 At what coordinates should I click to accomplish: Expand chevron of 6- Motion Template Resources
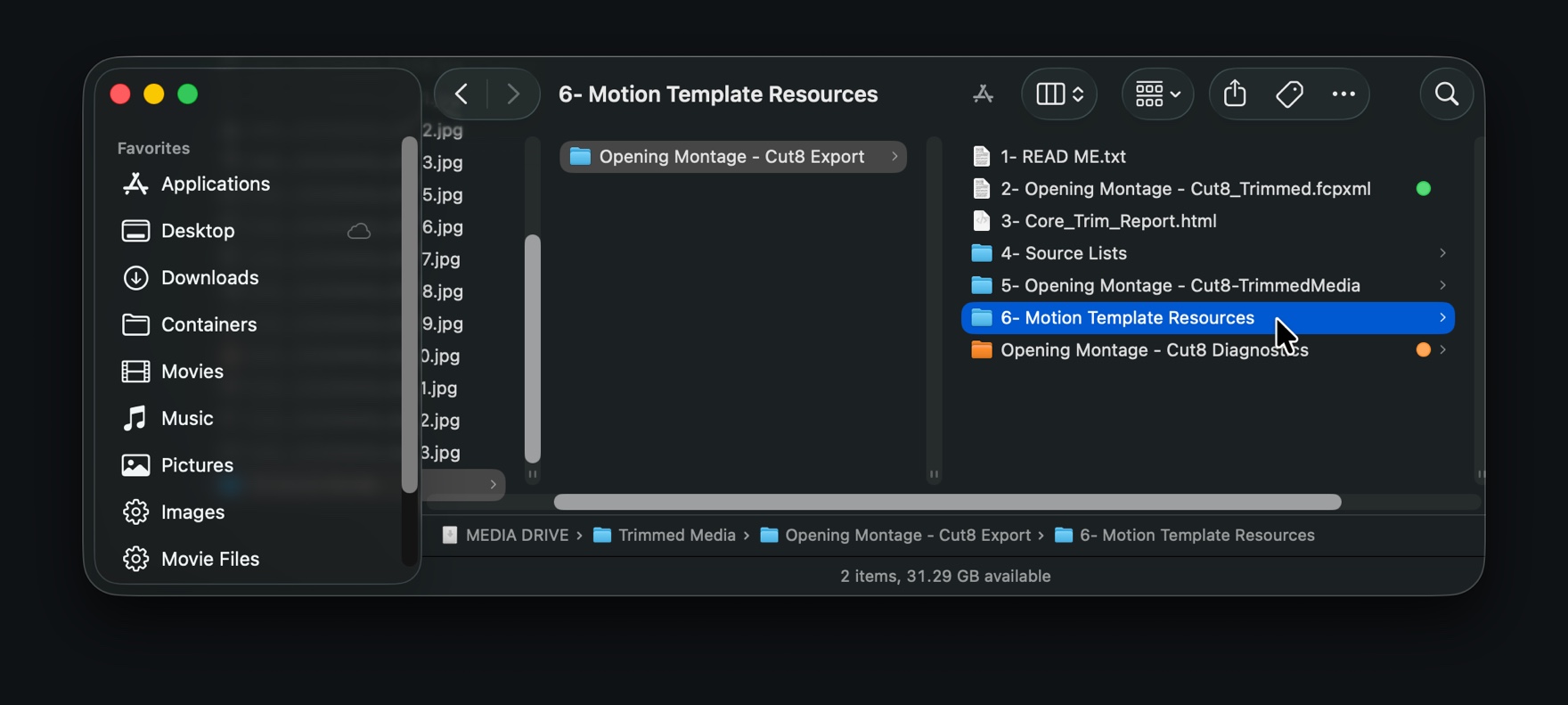[x=1442, y=317]
